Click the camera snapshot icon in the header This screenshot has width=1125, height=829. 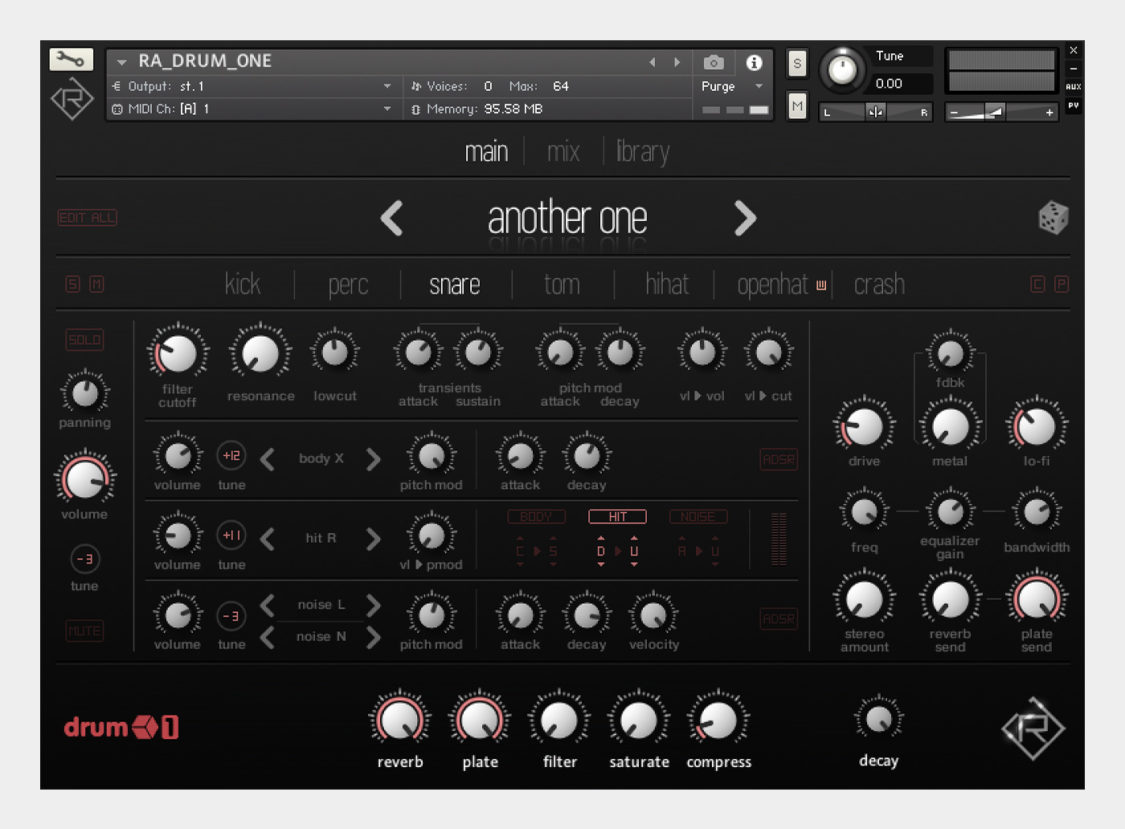pos(713,62)
